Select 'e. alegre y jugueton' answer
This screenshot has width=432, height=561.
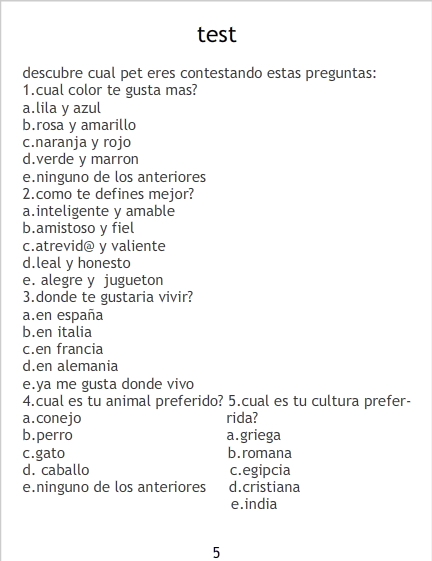click(x=93, y=280)
